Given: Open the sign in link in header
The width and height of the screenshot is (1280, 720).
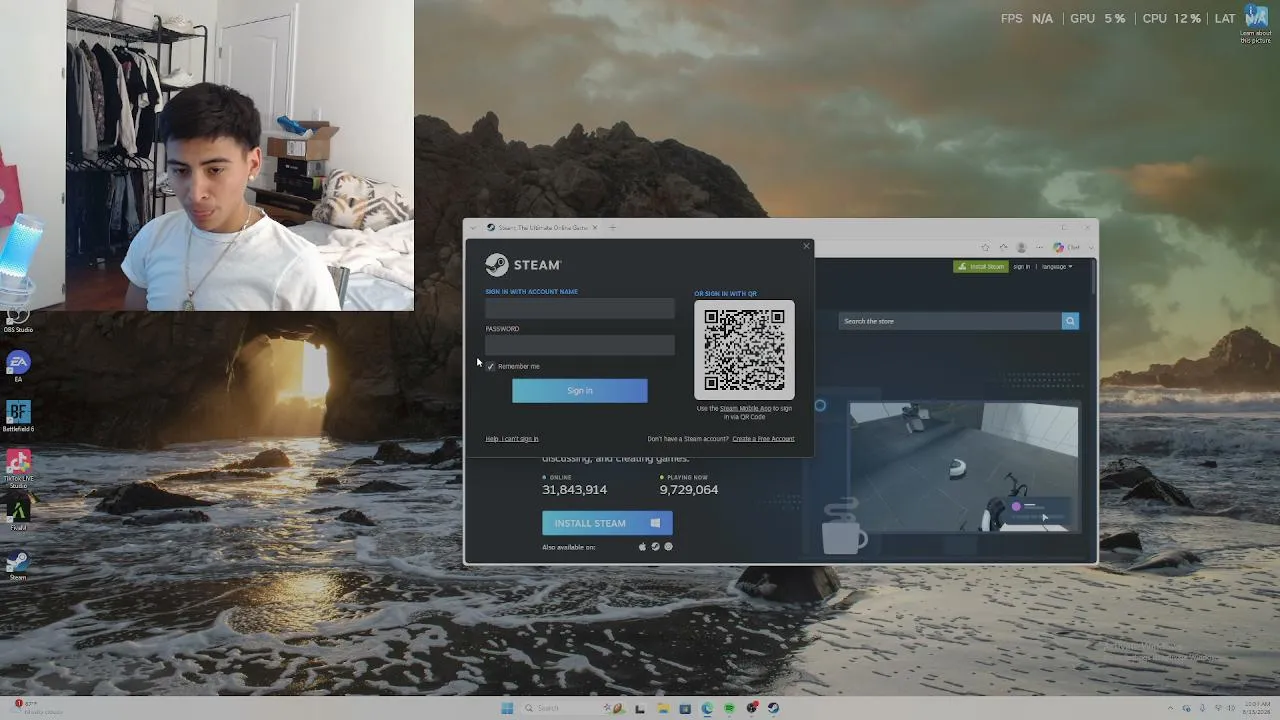Looking at the screenshot, I should point(1021,267).
